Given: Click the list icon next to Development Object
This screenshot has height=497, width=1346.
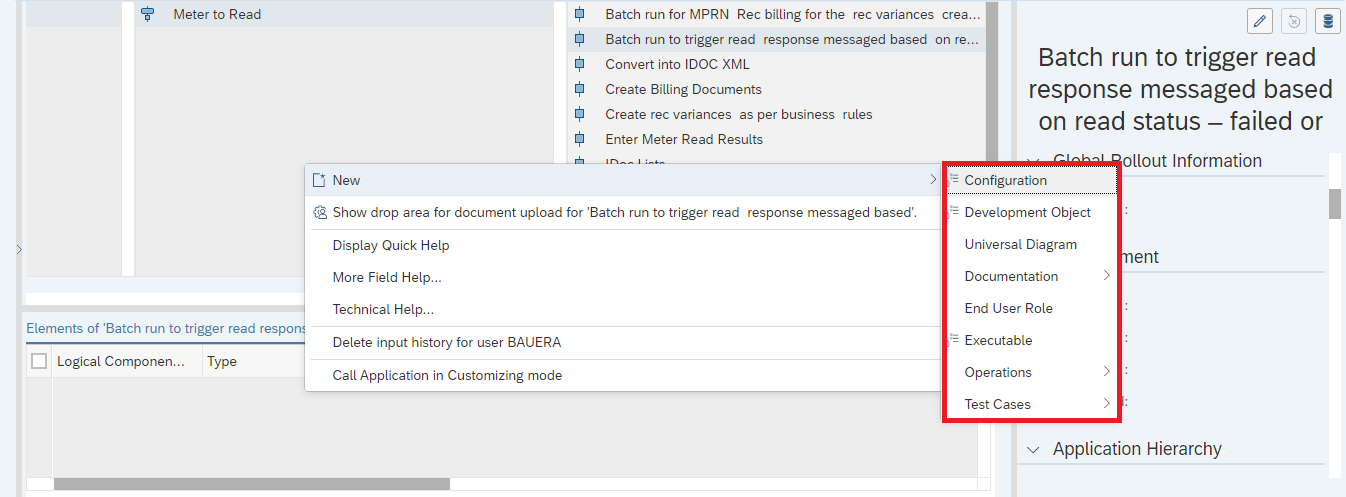Looking at the screenshot, I should (953, 212).
